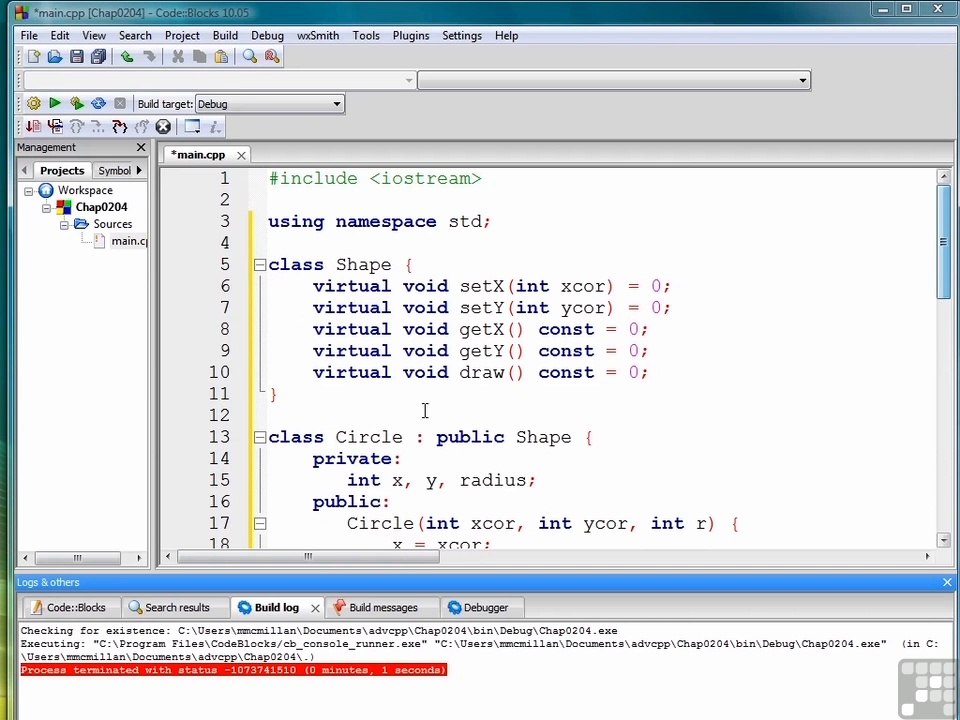960x720 pixels.
Task: Close the Logs & others panel
Action: point(947,582)
